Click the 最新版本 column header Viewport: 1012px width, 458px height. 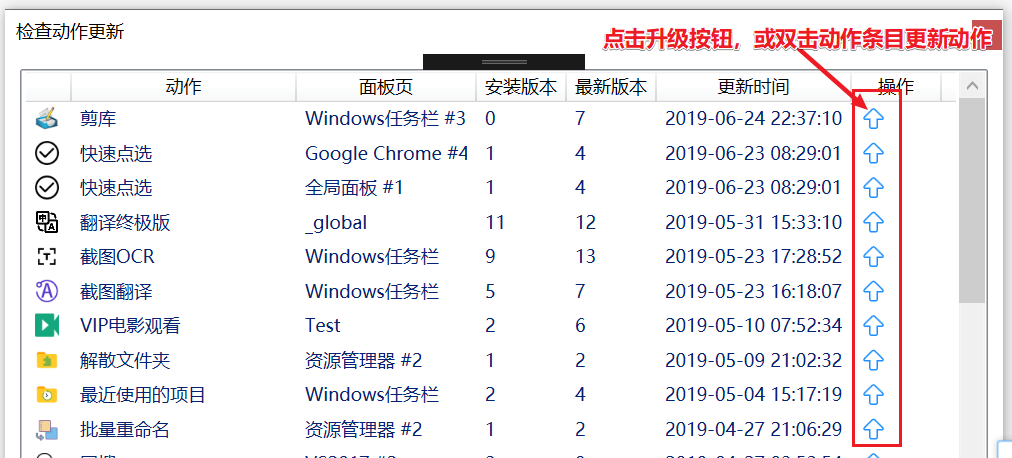pyautogui.click(x=611, y=87)
